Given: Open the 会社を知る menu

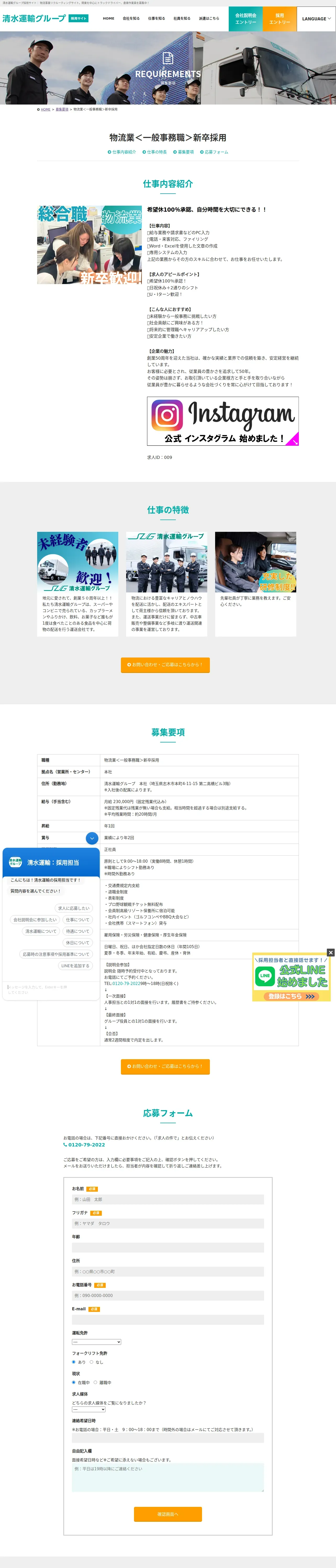Looking at the screenshot, I should (131, 18).
